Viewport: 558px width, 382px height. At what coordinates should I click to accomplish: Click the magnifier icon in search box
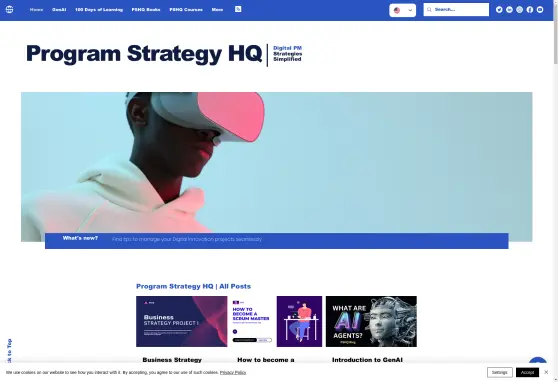(429, 10)
